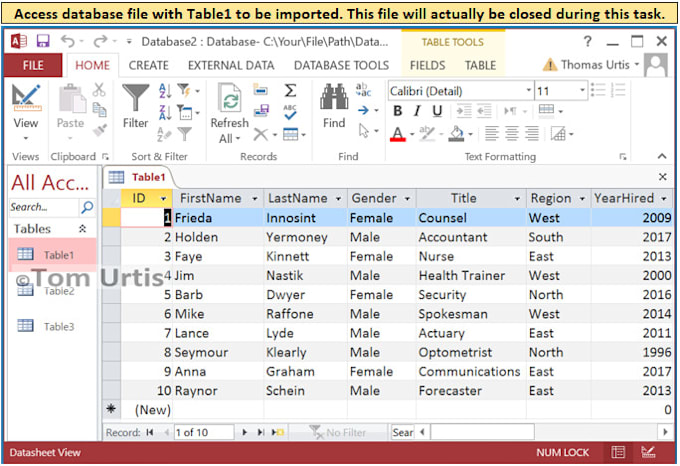This screenshot has height=466, width=680.
Task: Click the Delete record X icon
Action: tap(261, 134)
